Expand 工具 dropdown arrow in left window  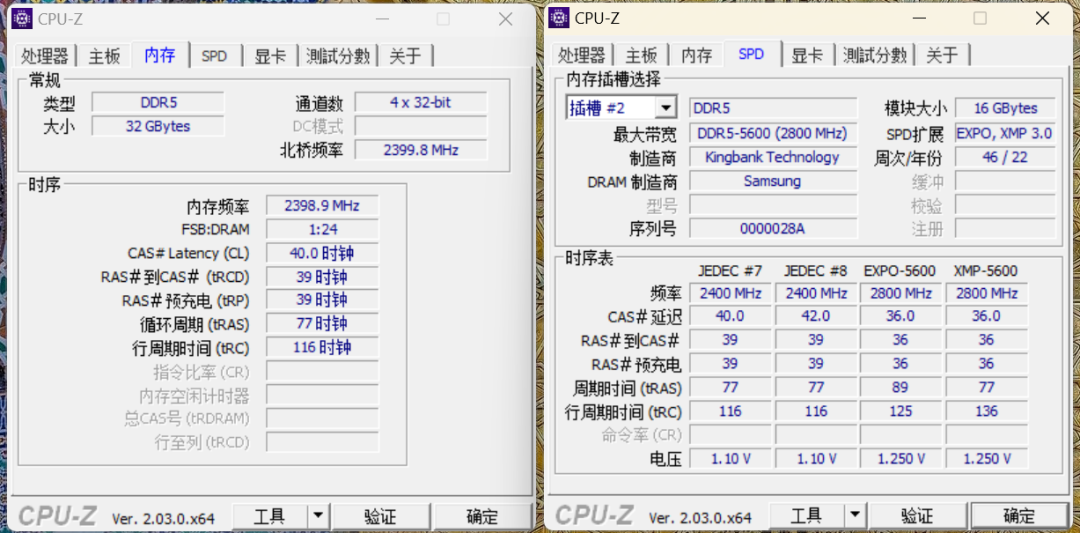point(318,516)
